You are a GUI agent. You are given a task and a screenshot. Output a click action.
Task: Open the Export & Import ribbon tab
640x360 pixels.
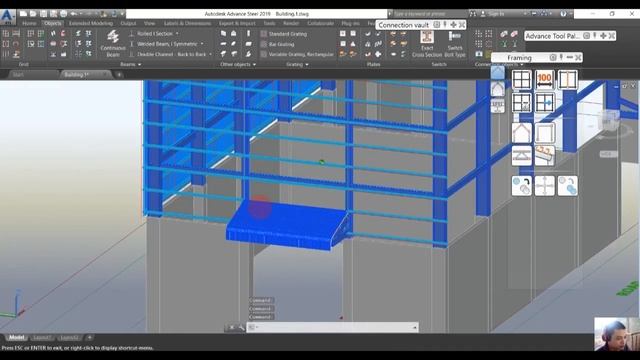pyautogui.click(x=237, y=23)
